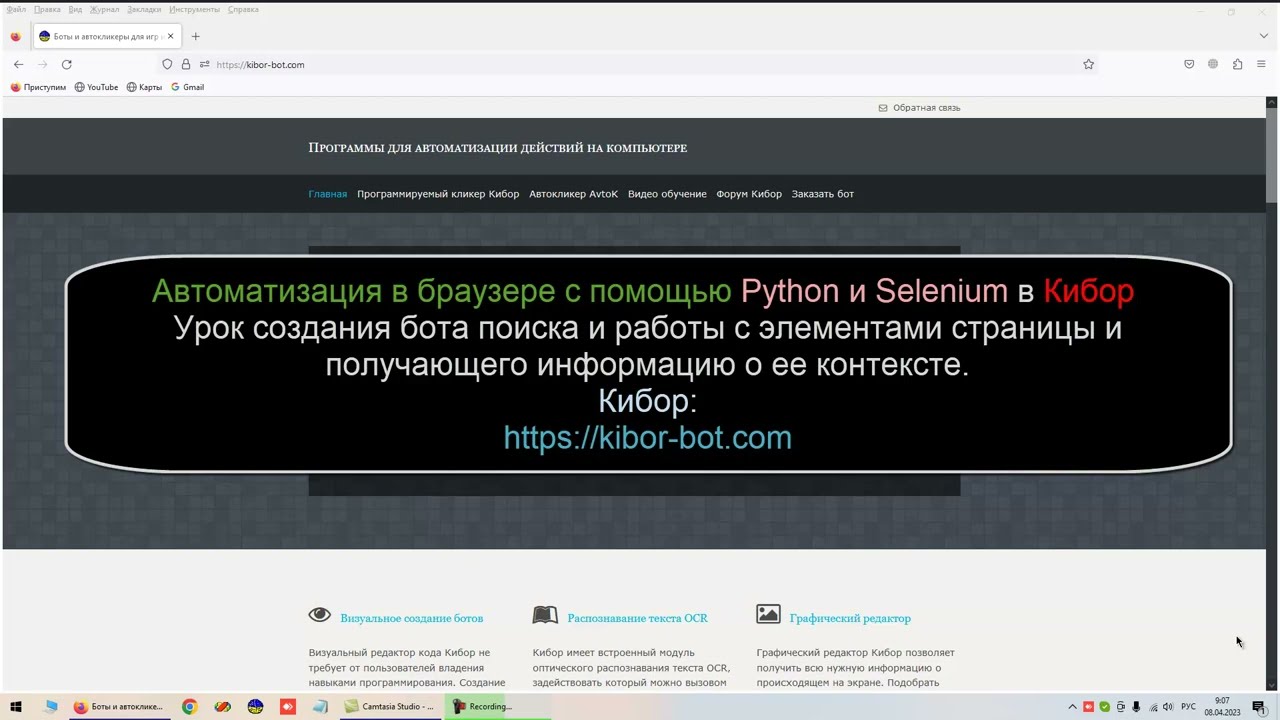
Task: Open the Файл menu
Action: 16,9
